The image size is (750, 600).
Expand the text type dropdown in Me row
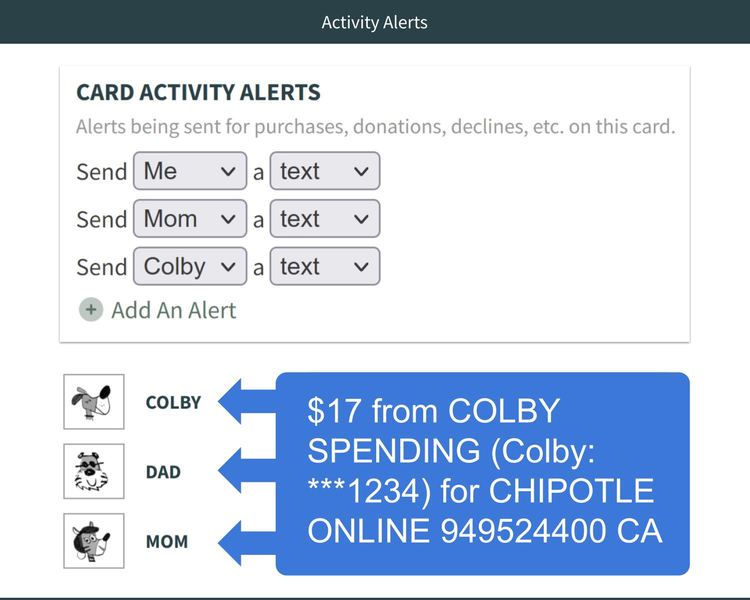click(x=325, y=171)
